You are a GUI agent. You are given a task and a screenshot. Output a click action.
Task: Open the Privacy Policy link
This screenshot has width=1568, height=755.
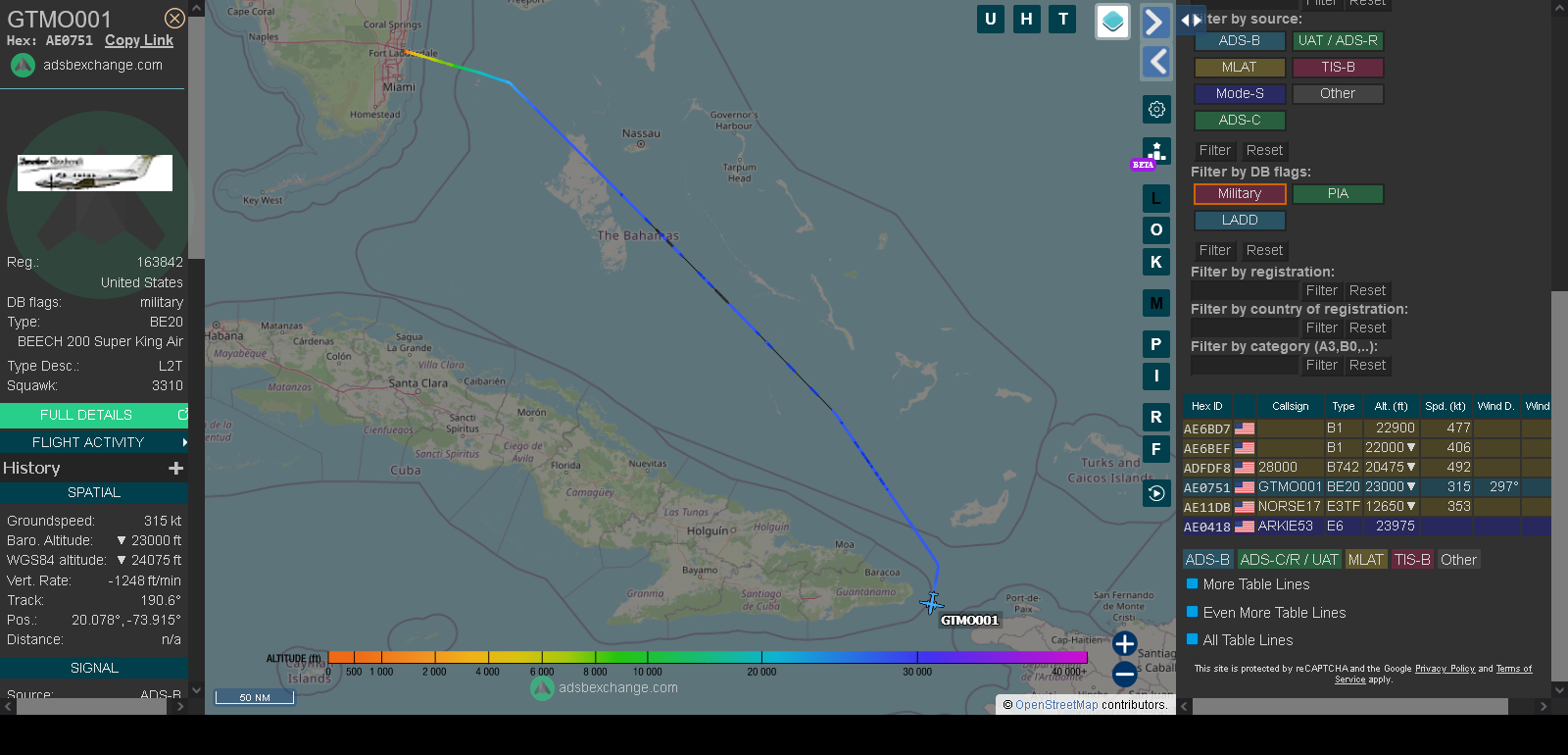point(1445,669)
